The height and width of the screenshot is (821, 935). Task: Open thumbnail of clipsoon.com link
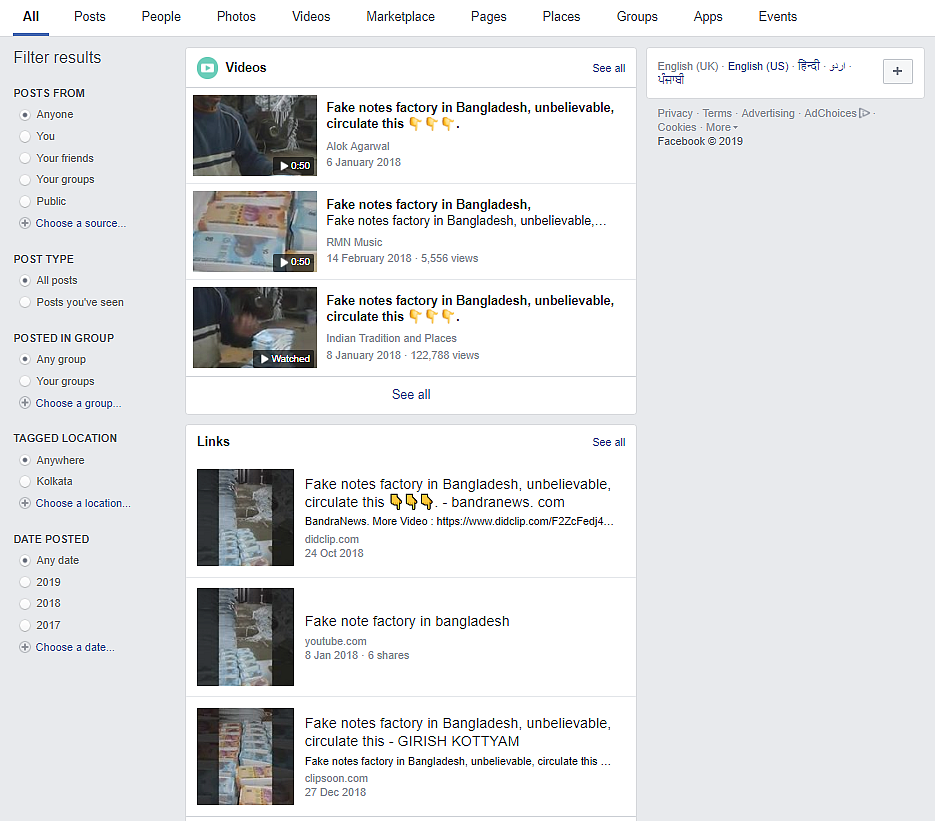click(245, 757)
